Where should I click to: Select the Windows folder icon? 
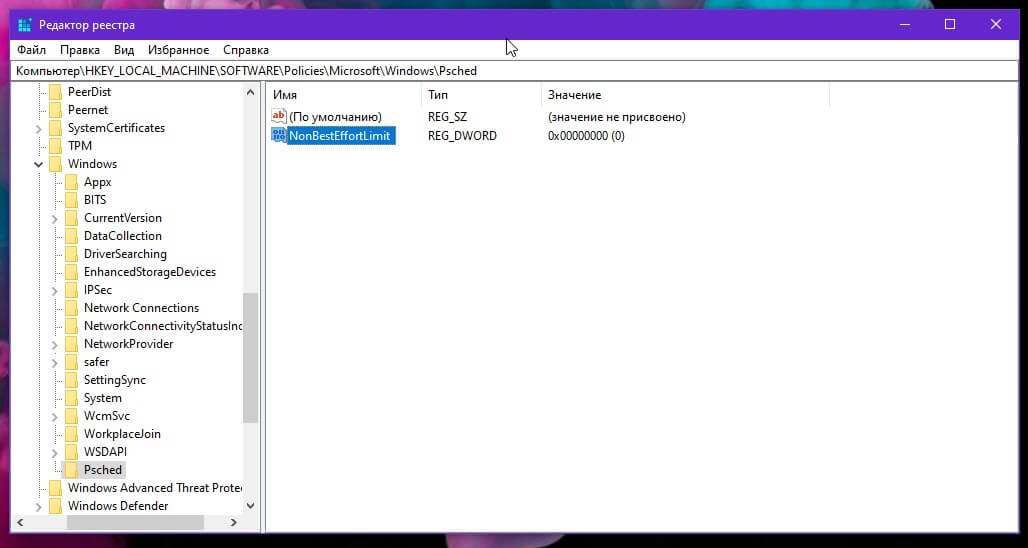[56, 164]
